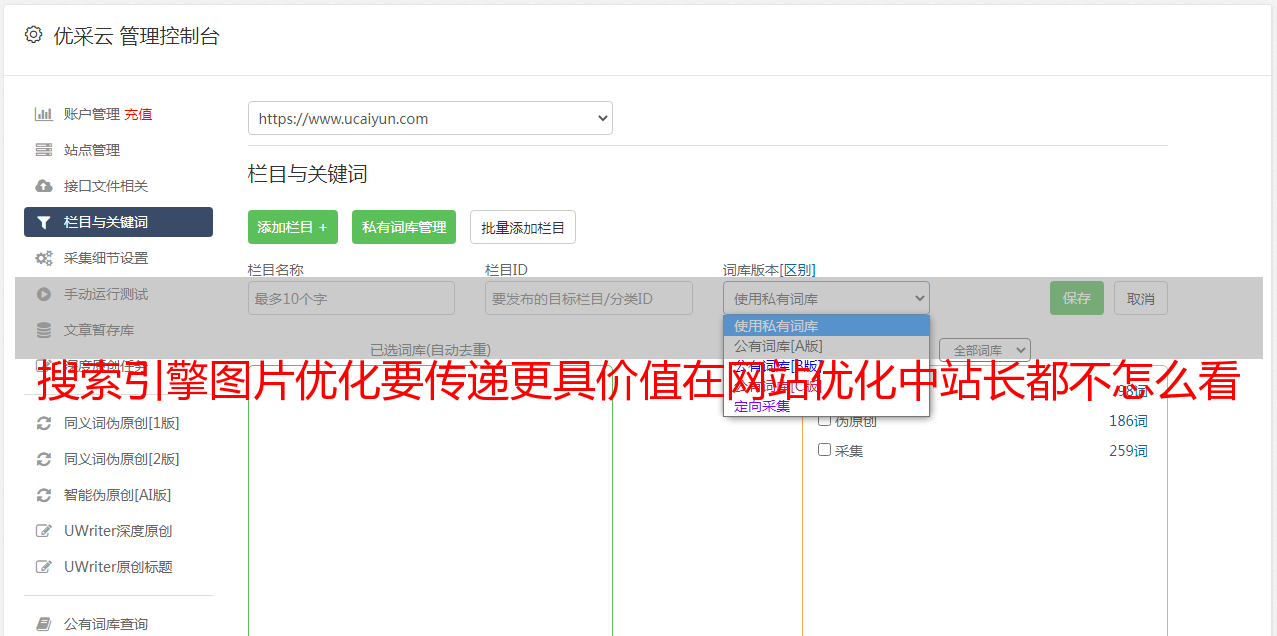
Task: Open the [区别] link next to 词库版本
Action: (797, 270)
